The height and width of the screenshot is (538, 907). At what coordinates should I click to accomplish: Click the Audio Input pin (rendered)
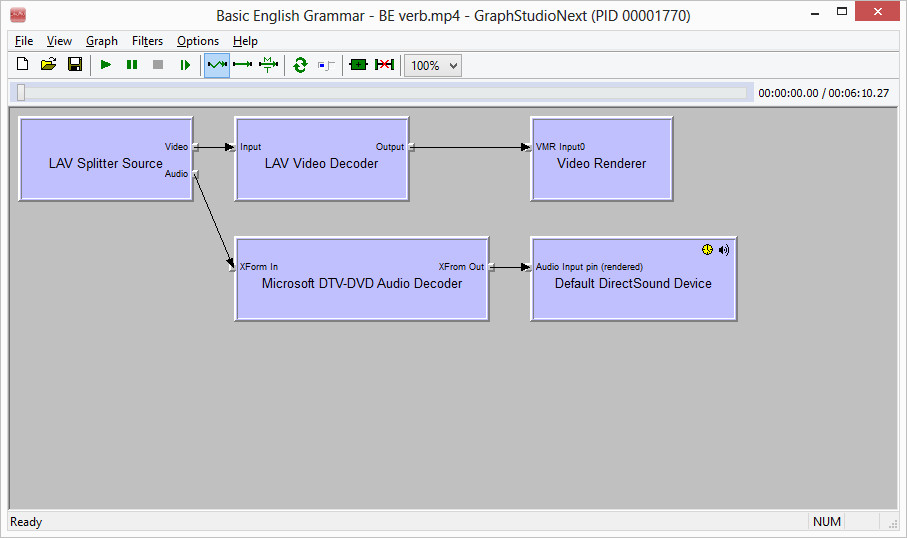point(528,267)
